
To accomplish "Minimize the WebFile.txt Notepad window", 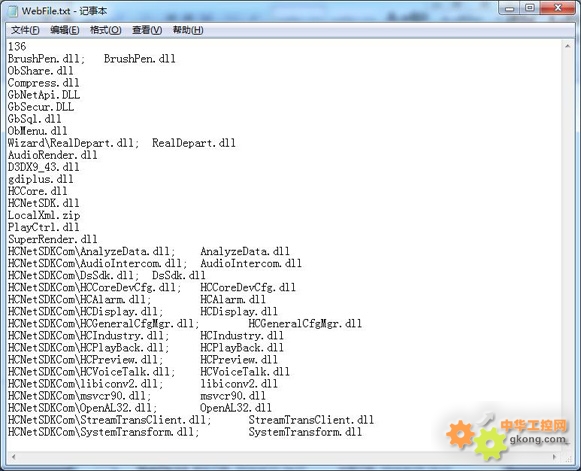I will coord(510,8).
